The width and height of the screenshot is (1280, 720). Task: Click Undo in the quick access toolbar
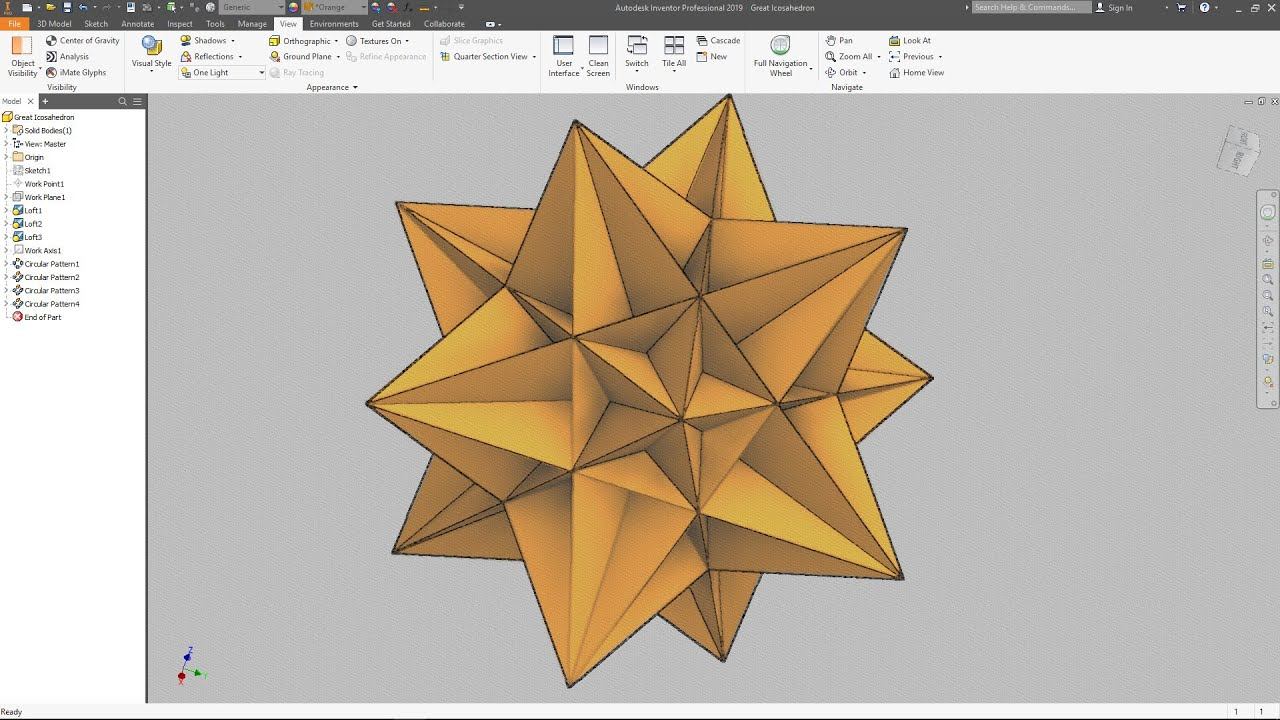(x=83, y=7)
